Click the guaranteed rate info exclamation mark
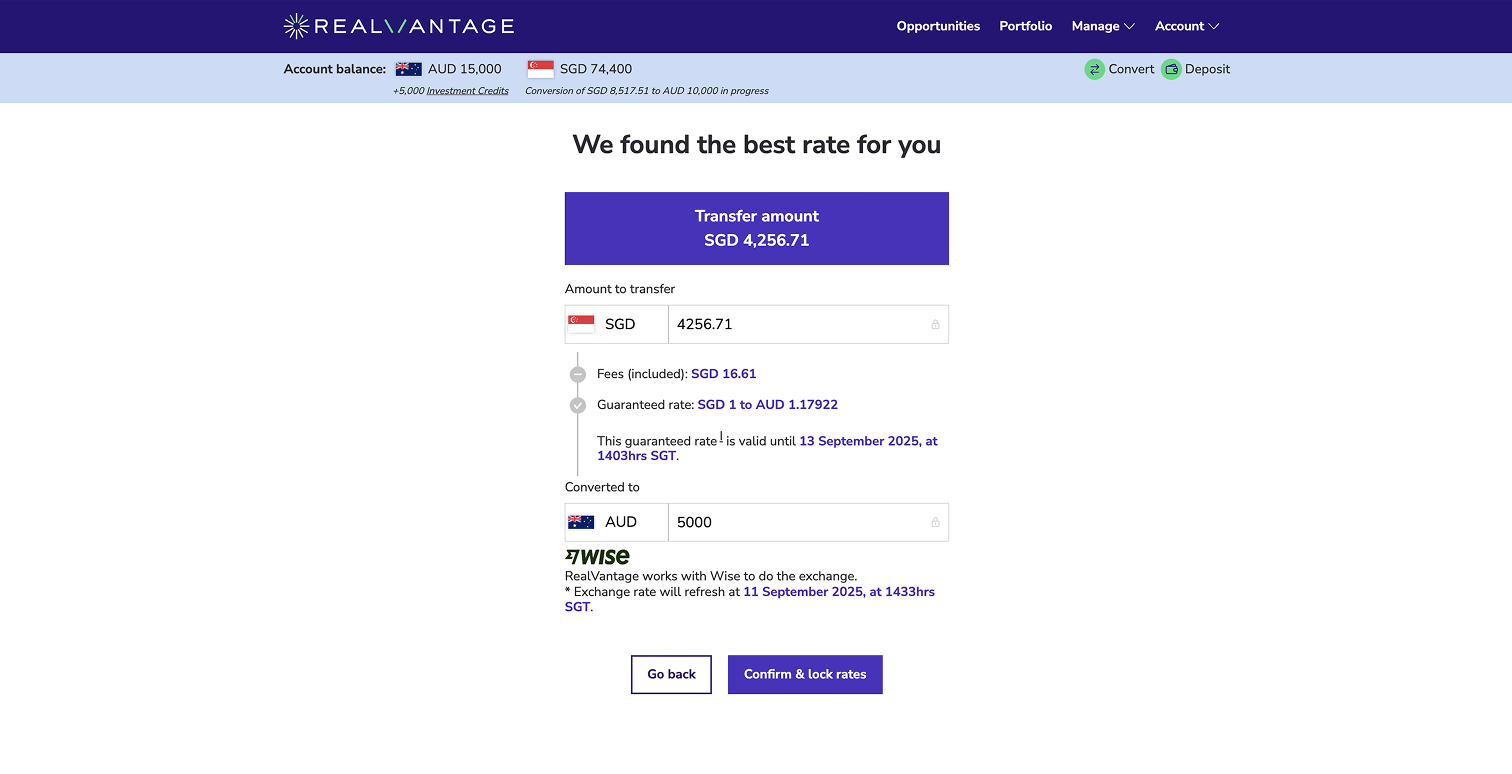1512x774 pixels. coord(721,437)
